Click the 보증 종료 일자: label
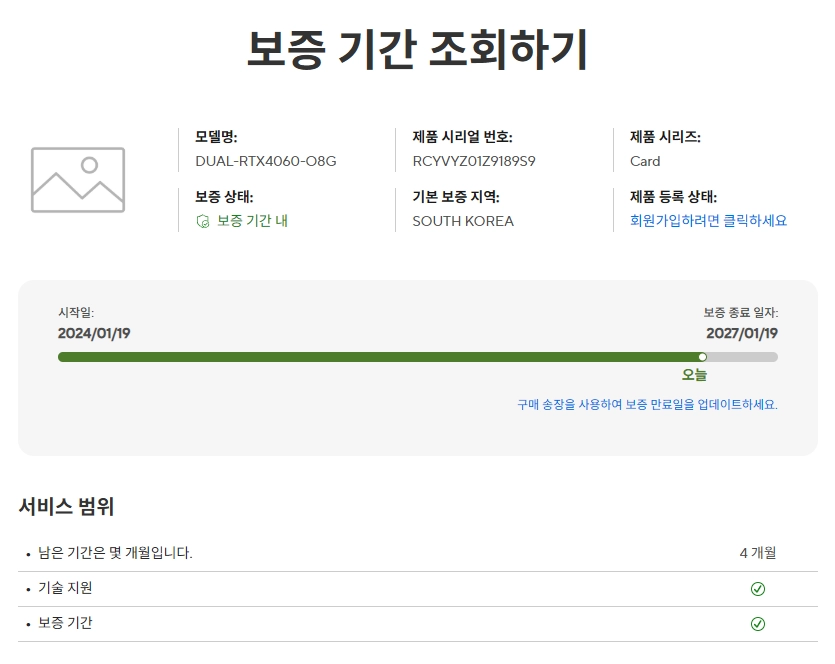835x664 pixels. (741, 313)
